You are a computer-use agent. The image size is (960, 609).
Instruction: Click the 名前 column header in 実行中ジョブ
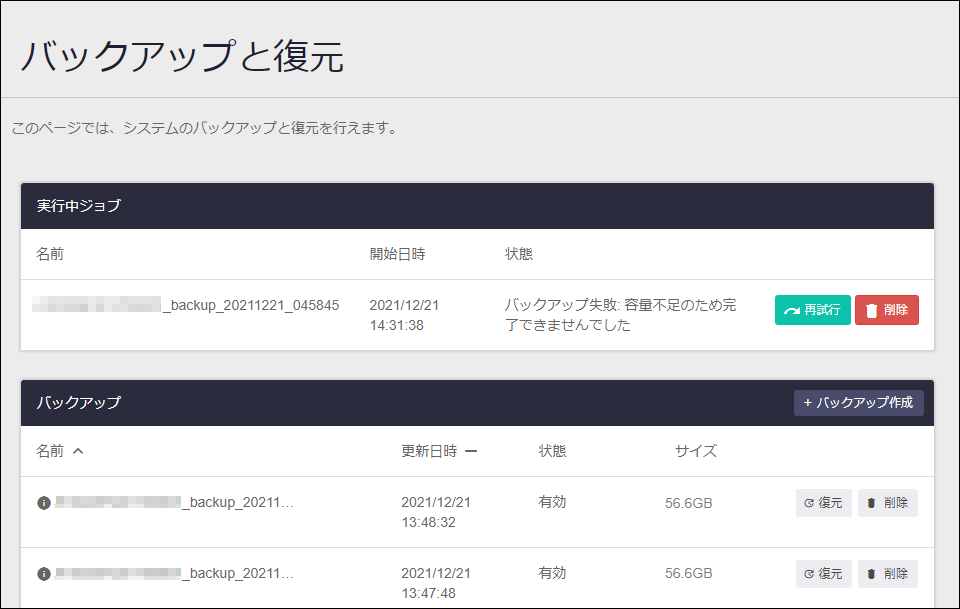50,254
